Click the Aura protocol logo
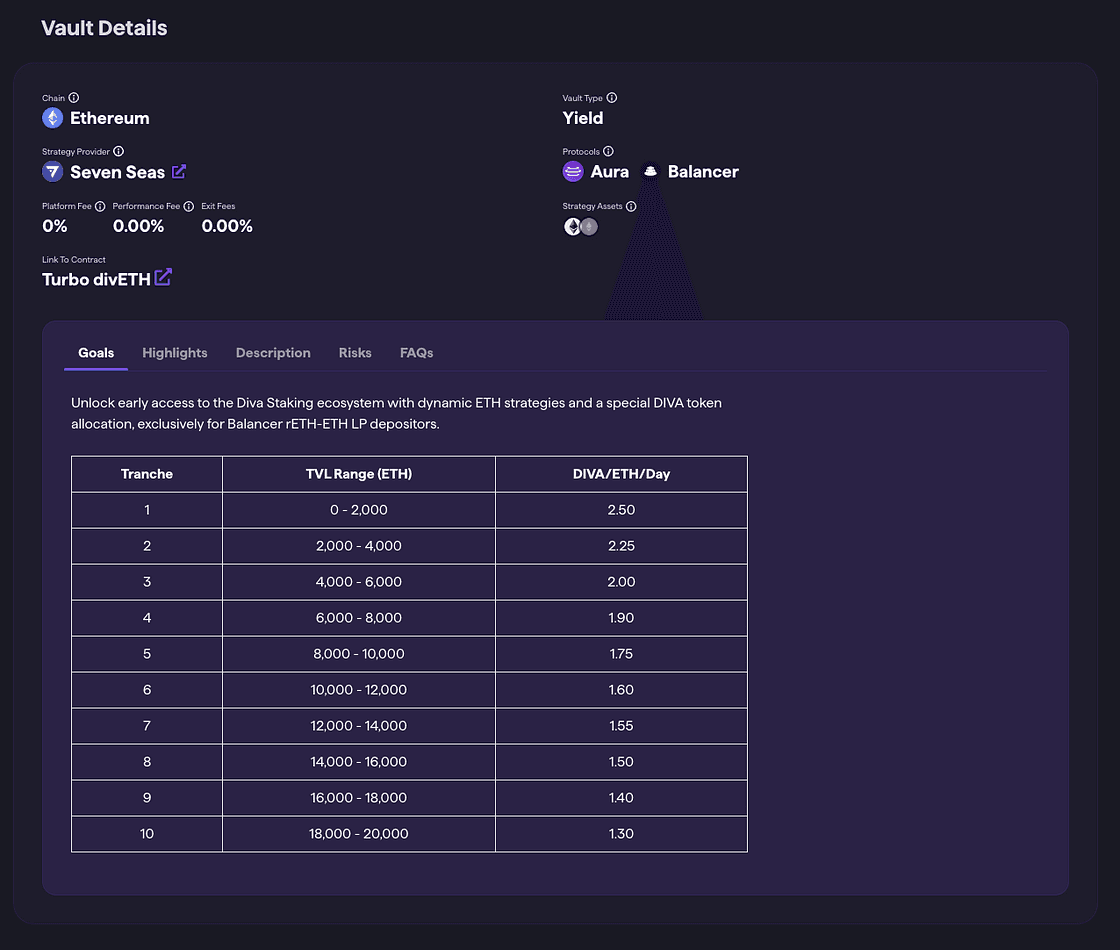Image resolution: width=1120 pixels, height=950 pixels. [573, 171]
